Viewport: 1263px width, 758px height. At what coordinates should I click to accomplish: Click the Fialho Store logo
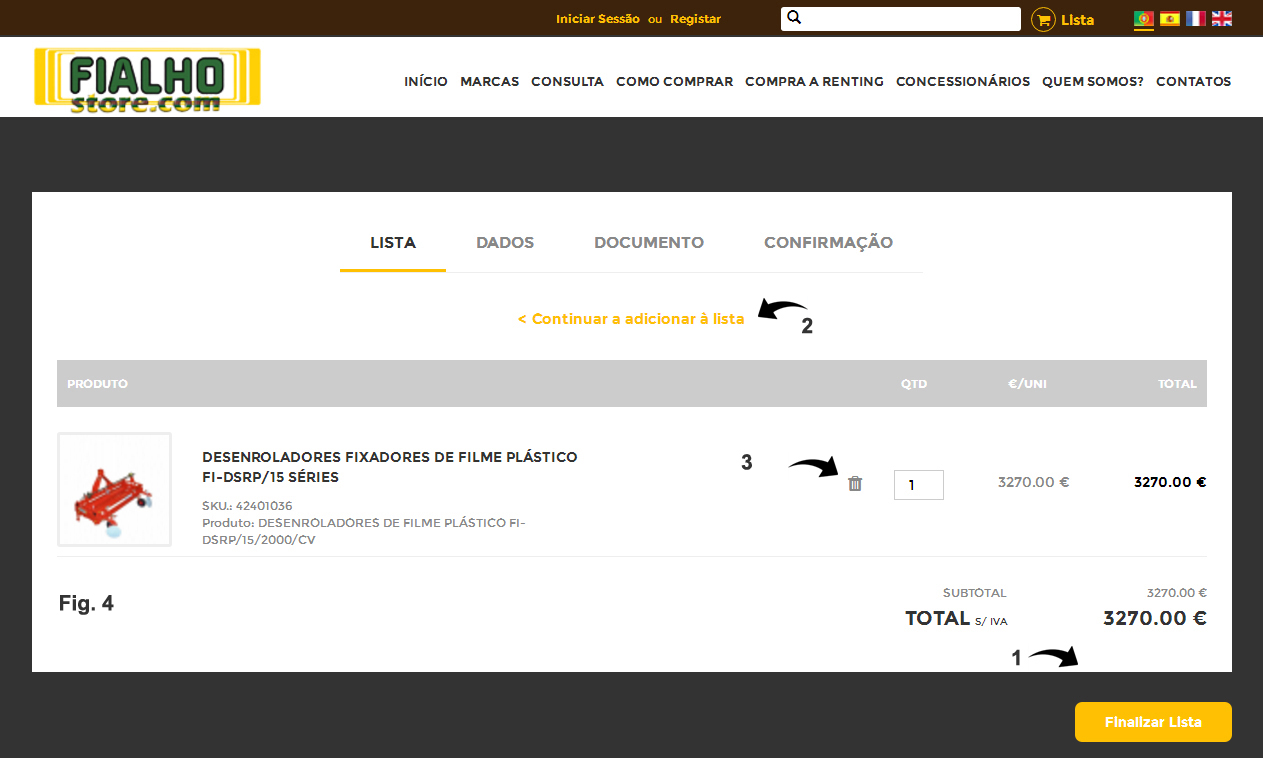click(147, 79)
